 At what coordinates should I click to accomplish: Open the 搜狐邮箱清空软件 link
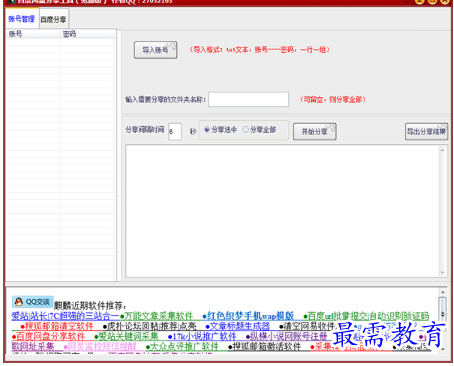pos(59,326)
